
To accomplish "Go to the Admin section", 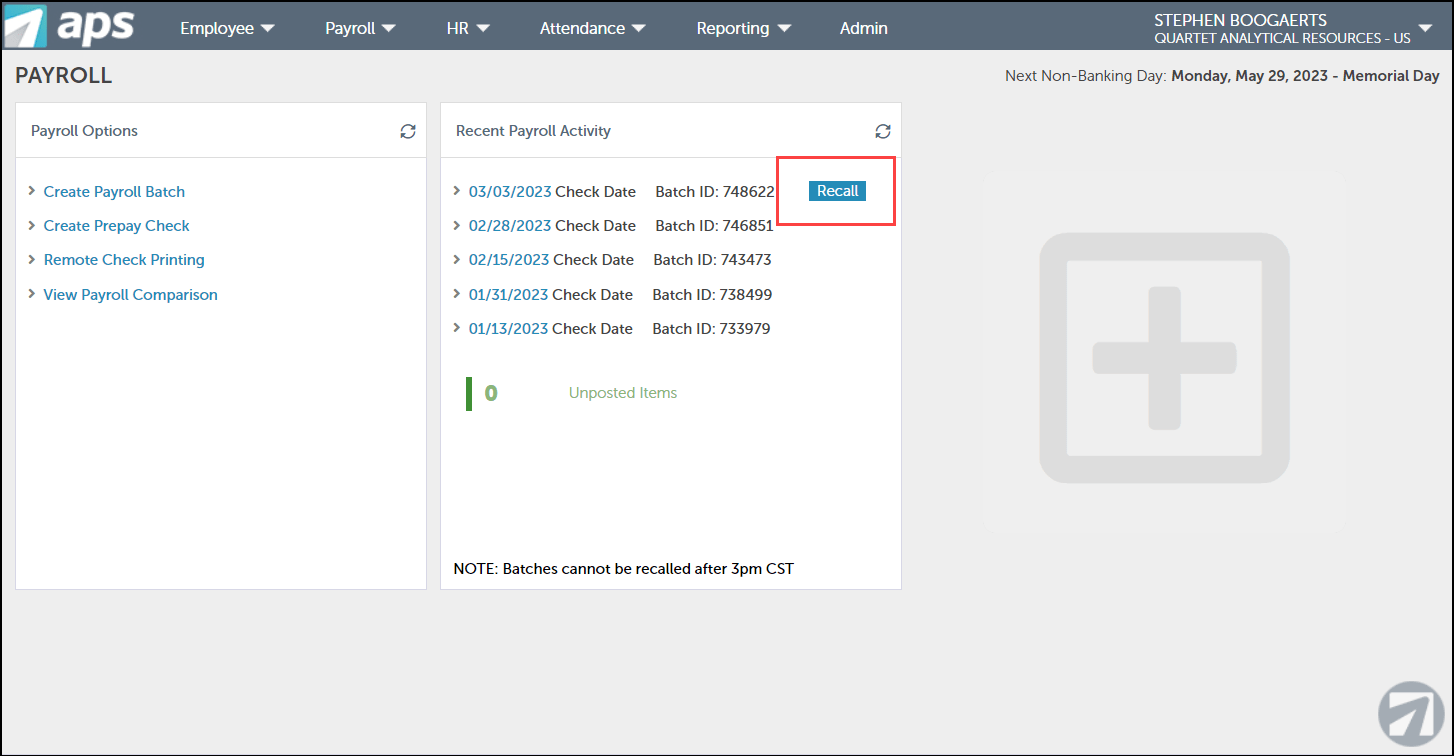I will point(863,28).
